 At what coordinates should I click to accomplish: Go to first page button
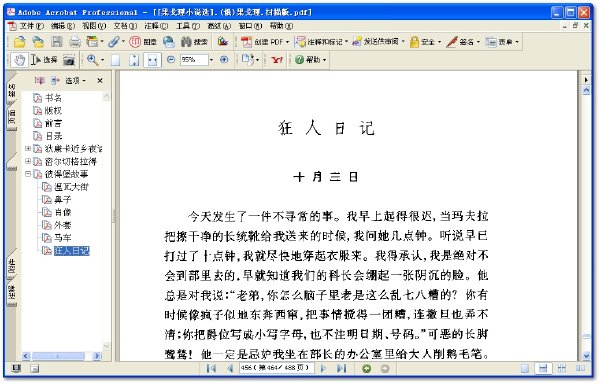point(211,368)
